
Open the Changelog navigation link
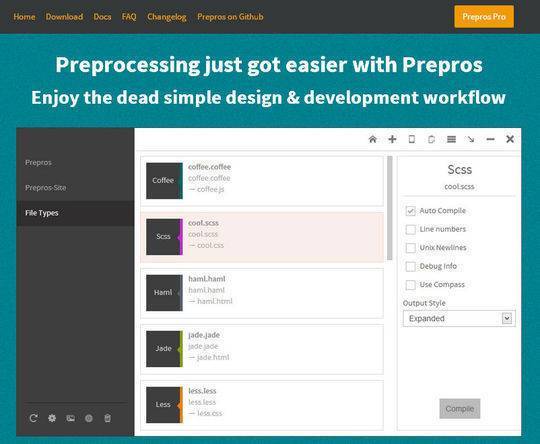[167, 17]
